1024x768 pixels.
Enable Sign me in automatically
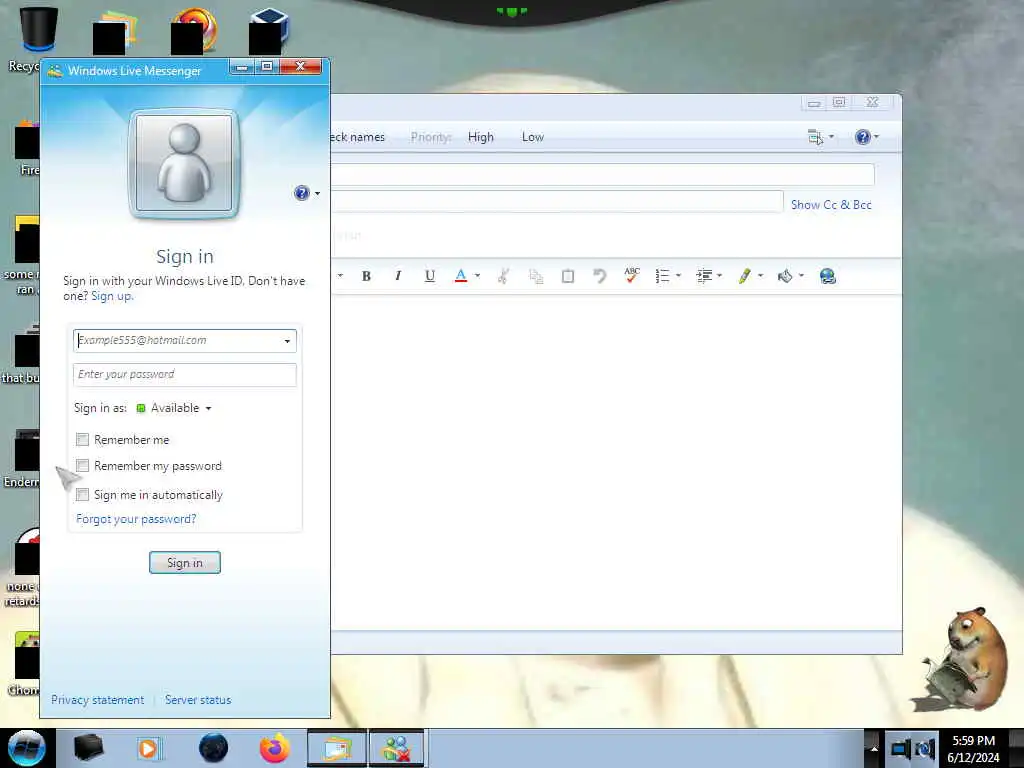tap(82, 494)
